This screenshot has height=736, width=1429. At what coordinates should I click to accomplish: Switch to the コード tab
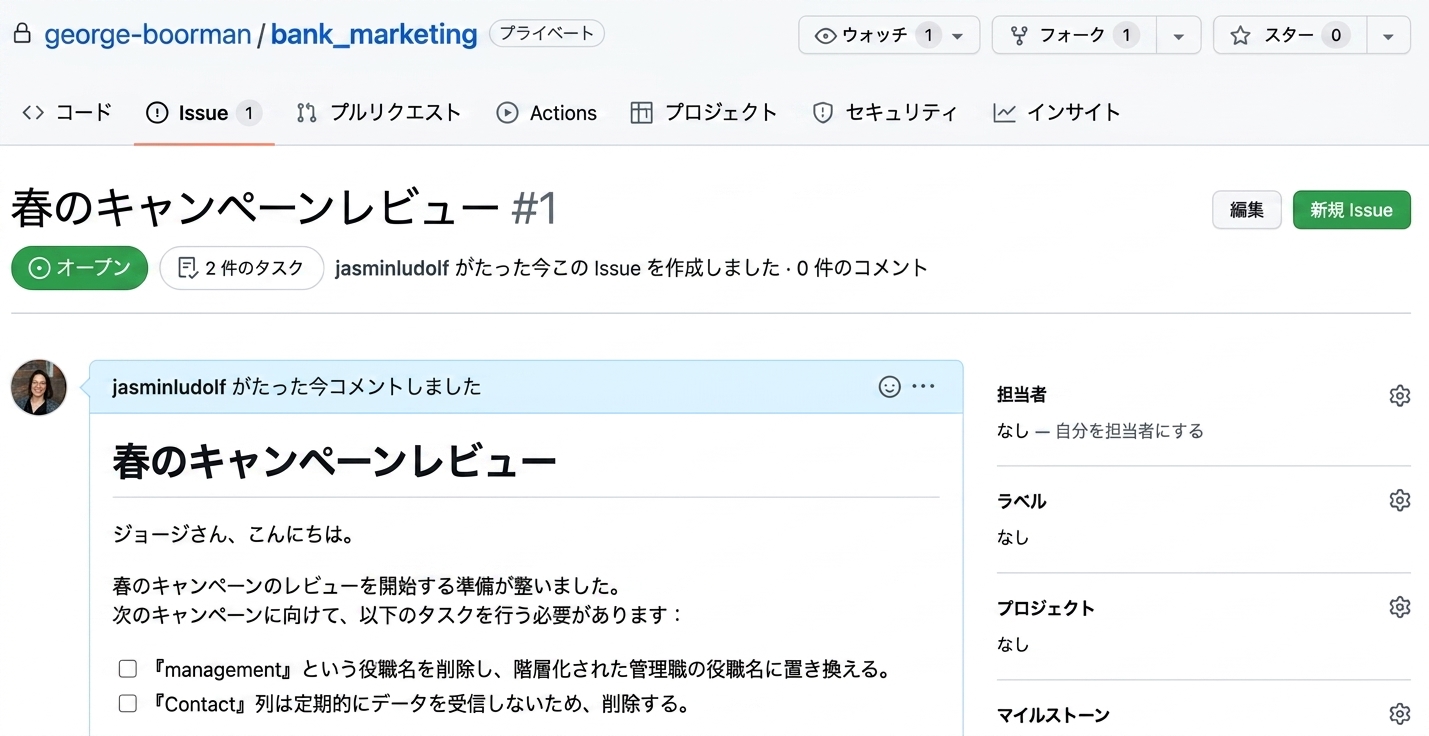click(66, 113)
